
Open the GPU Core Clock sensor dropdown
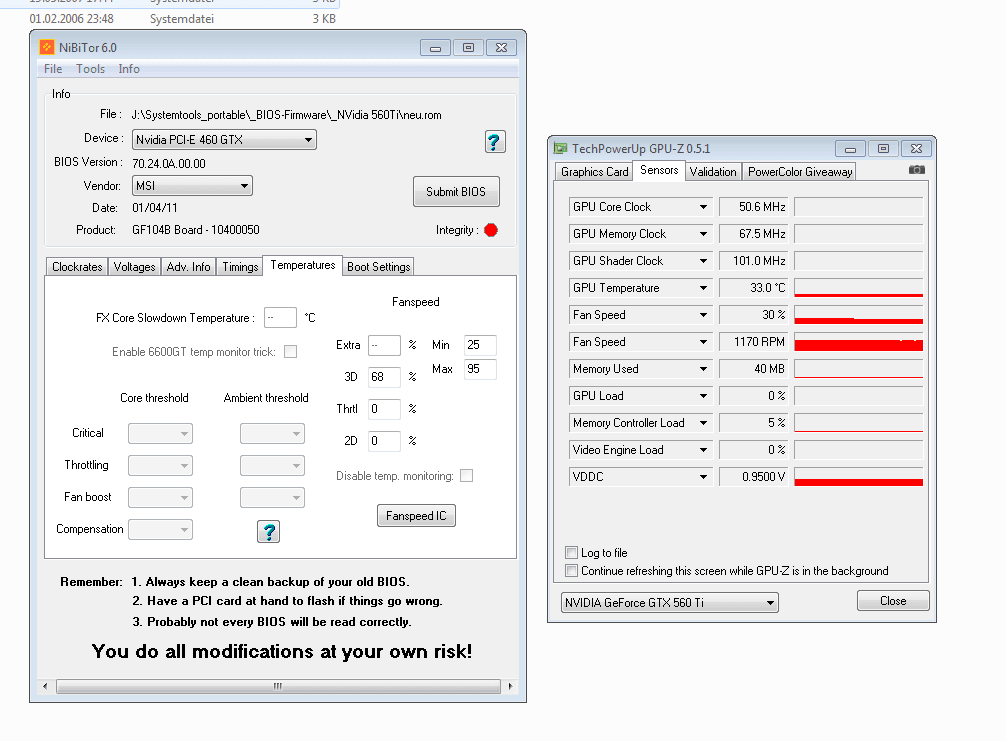tap(640, 207)
